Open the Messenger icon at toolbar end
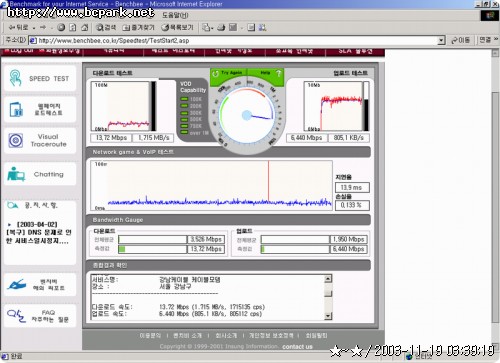Screen dimensions: 500x363 [x=262, y=27]
